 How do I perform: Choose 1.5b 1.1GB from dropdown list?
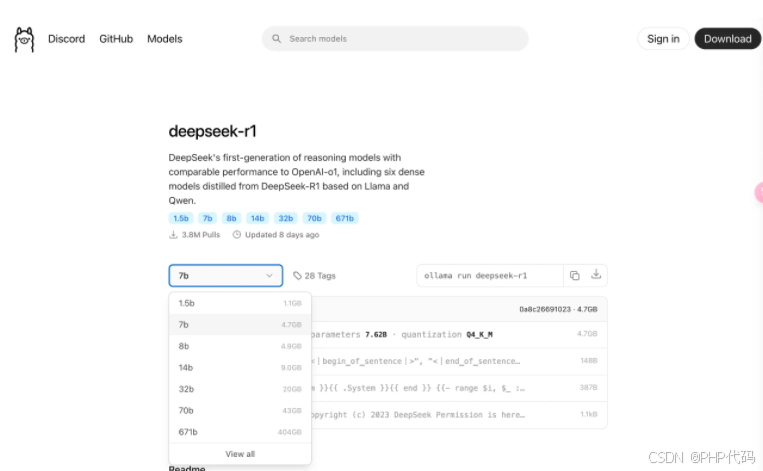pos(240,303)
